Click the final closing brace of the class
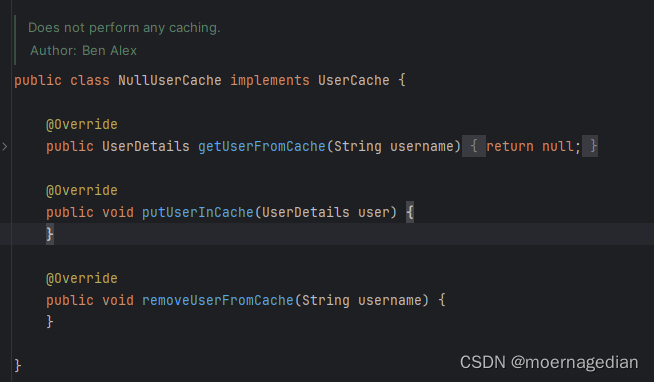Viewport: 654px width, 382px height. click(18, 366)
